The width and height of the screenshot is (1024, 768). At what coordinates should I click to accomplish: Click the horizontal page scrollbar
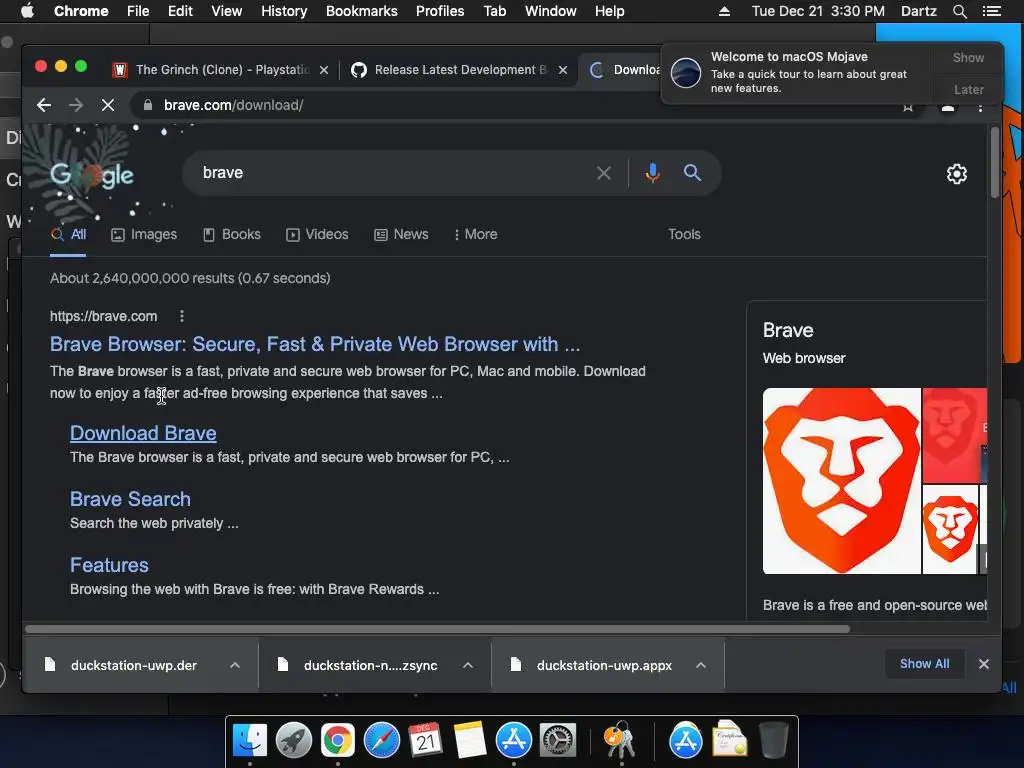438,629
